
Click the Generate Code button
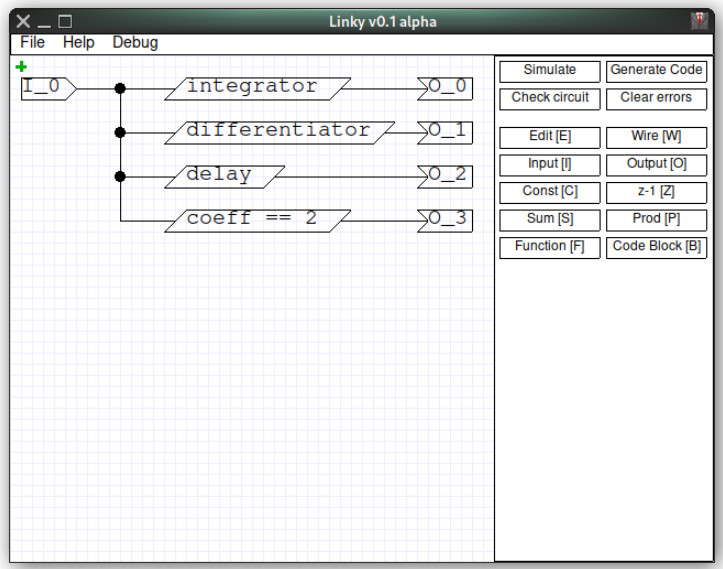pyautogui.click(x=656, y=71)
